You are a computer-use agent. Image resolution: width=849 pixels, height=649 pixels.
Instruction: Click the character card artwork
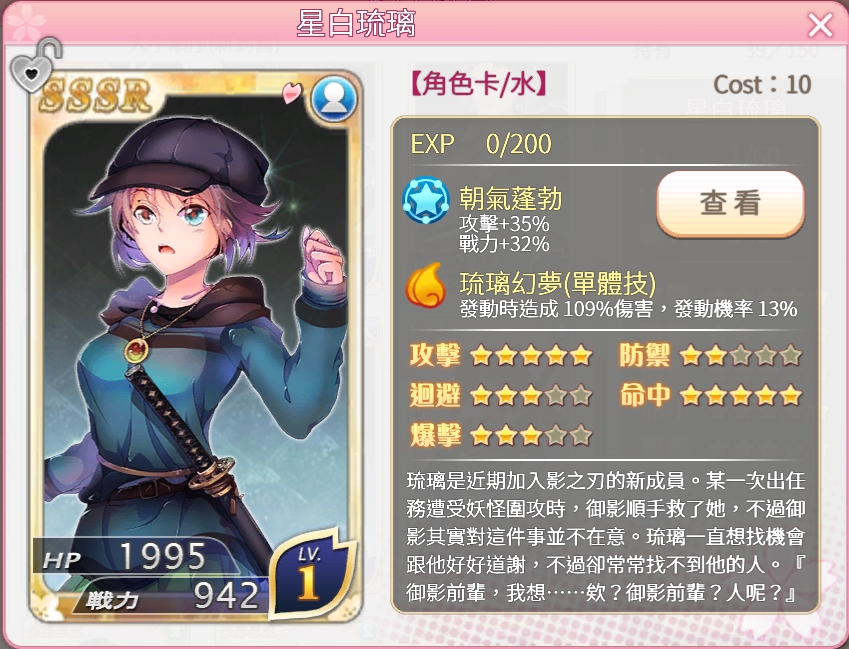195,346
